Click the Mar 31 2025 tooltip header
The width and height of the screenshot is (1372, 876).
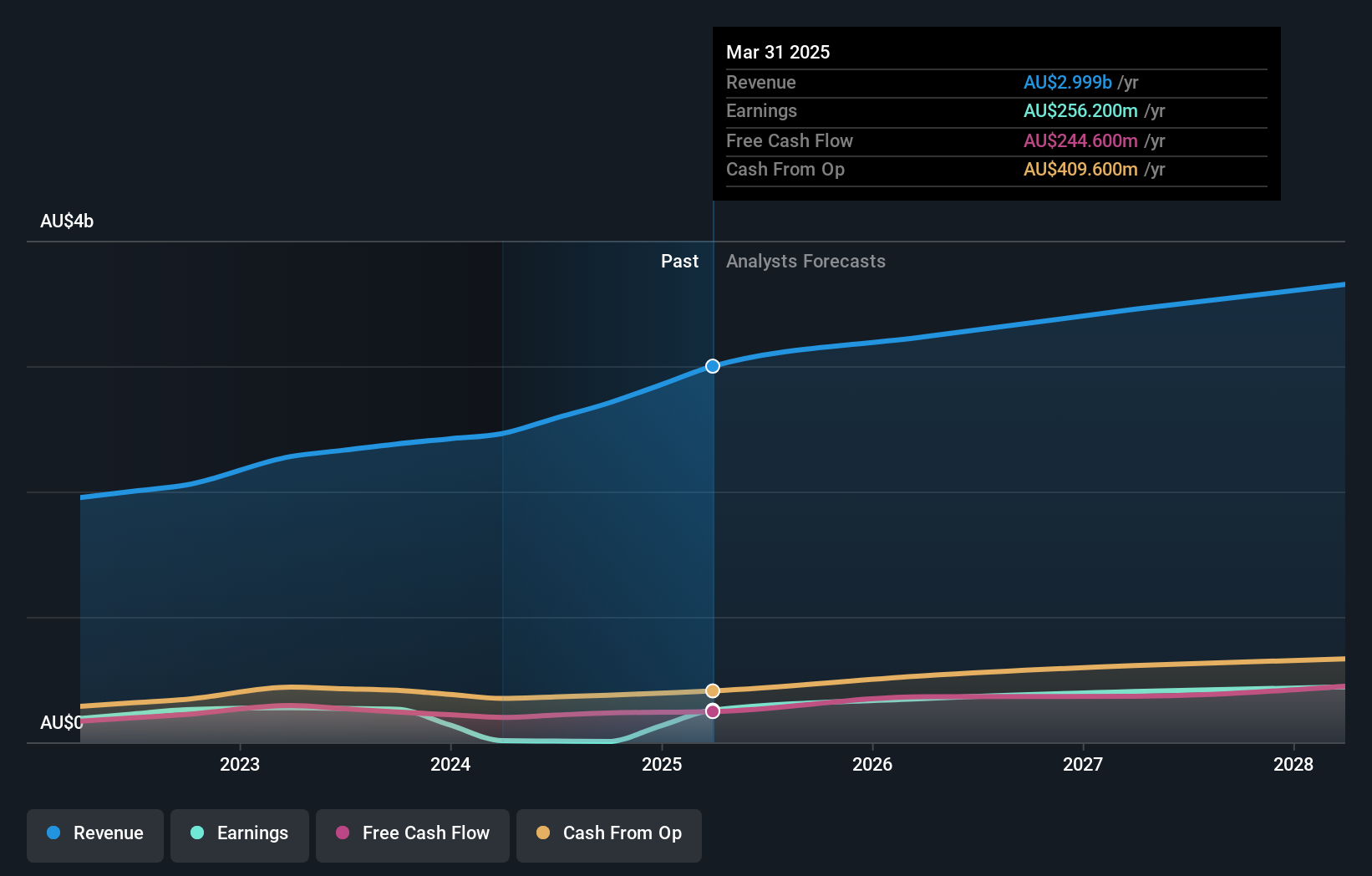pos(778,52)
